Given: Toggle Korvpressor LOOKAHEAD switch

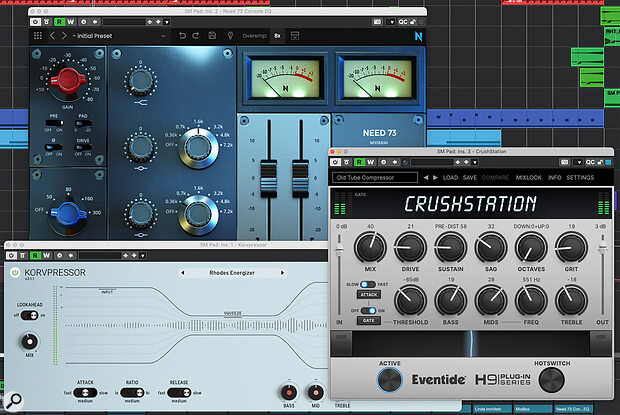Looking at the screenshot, I should [29, 315].
